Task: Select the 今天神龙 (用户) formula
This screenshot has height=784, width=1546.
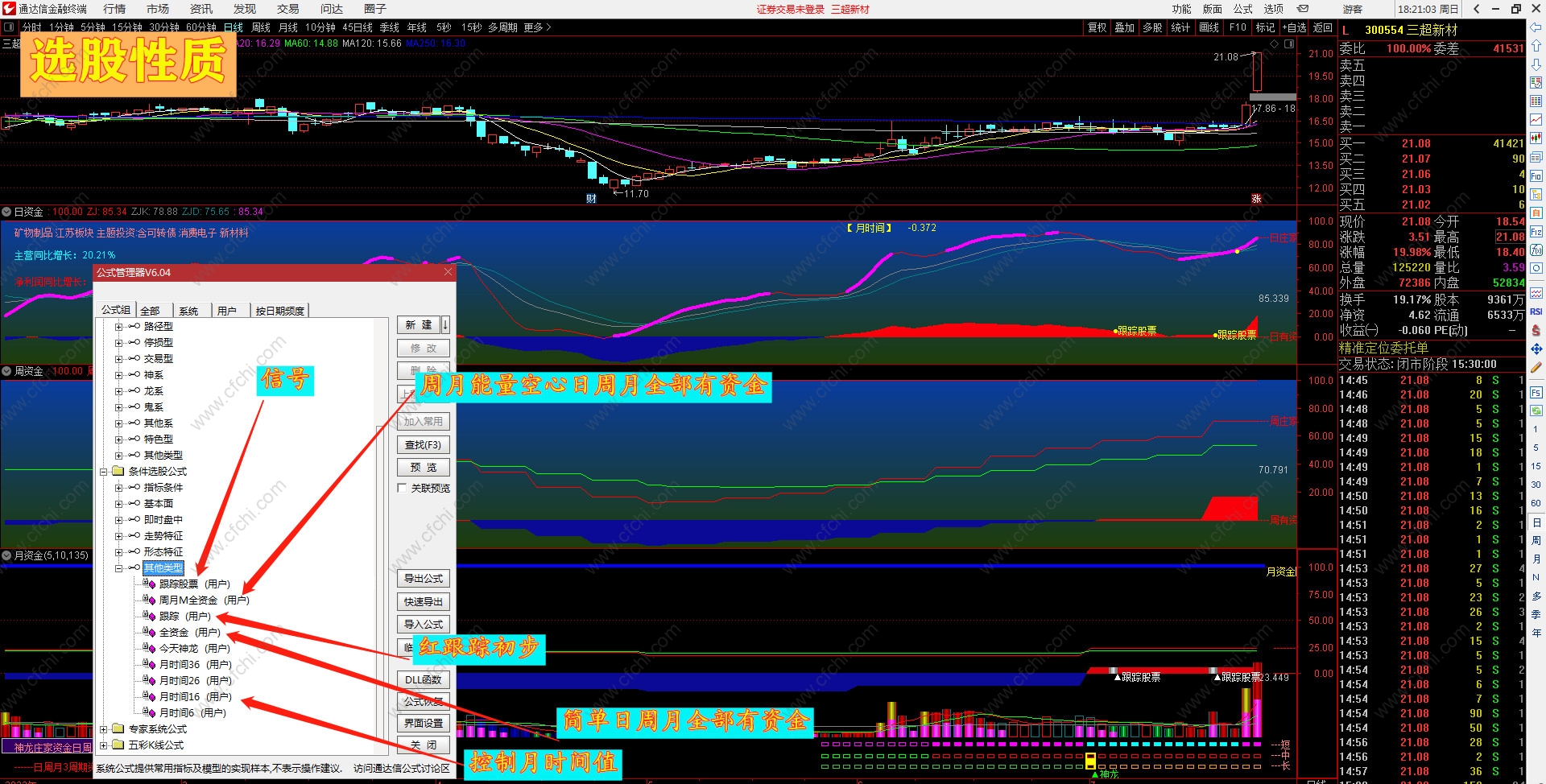Action: (x=194, y=649)
